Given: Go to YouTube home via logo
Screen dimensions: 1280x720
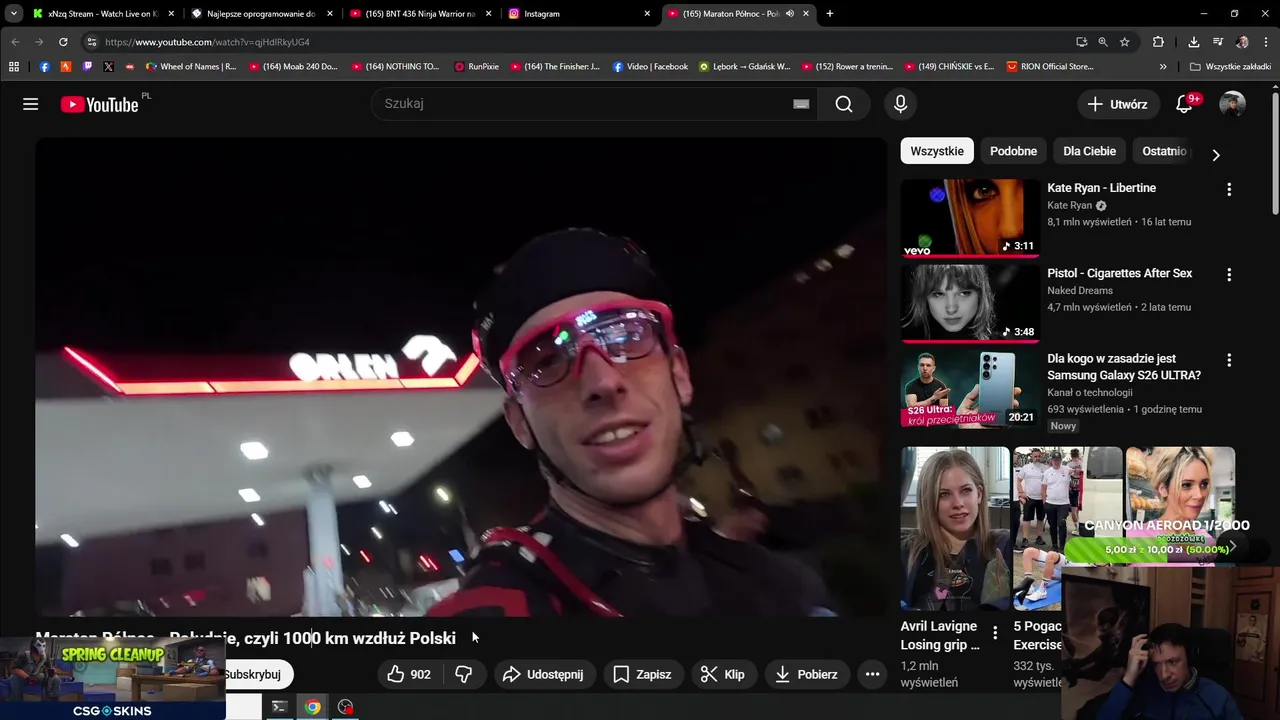Looking at the screenshot, I should coord(99,104).
